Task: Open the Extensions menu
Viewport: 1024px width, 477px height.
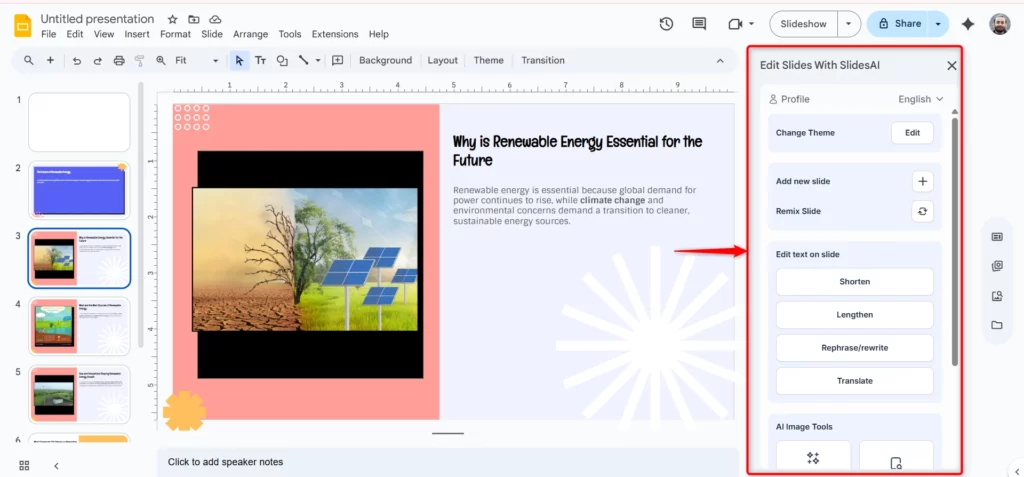Action: [334, 34]
